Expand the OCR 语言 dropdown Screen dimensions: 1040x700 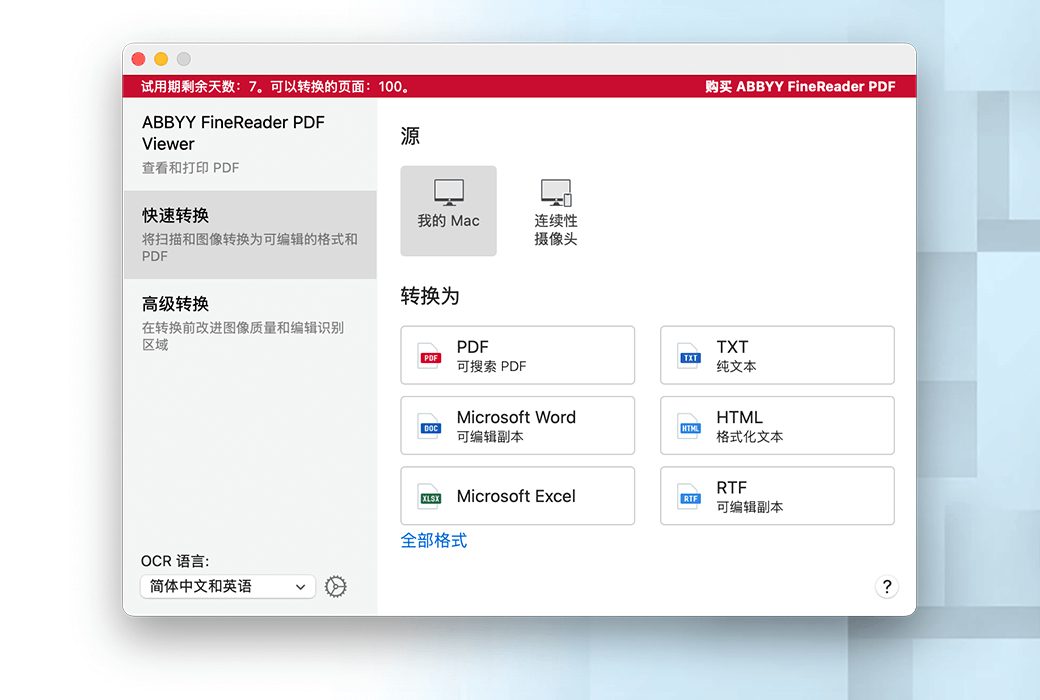click(228, 587)
